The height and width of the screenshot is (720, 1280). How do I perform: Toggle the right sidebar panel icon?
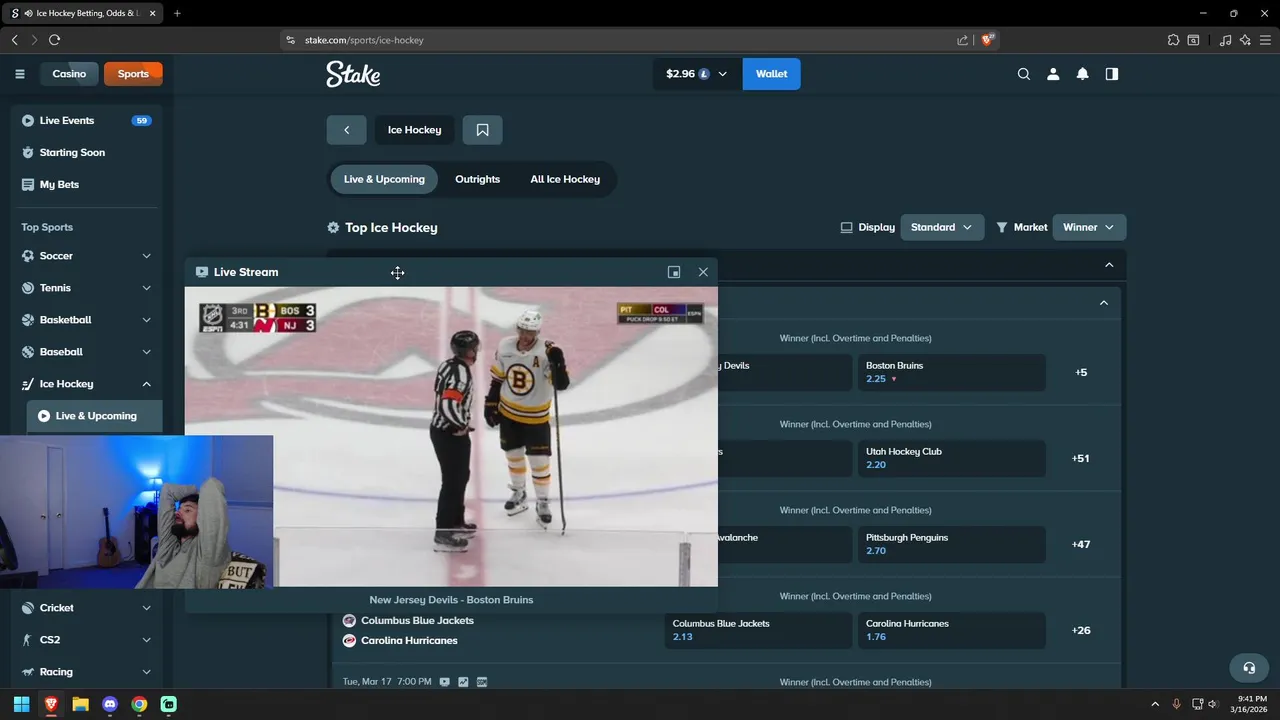pyautogui.click(x=1111, y=74)
